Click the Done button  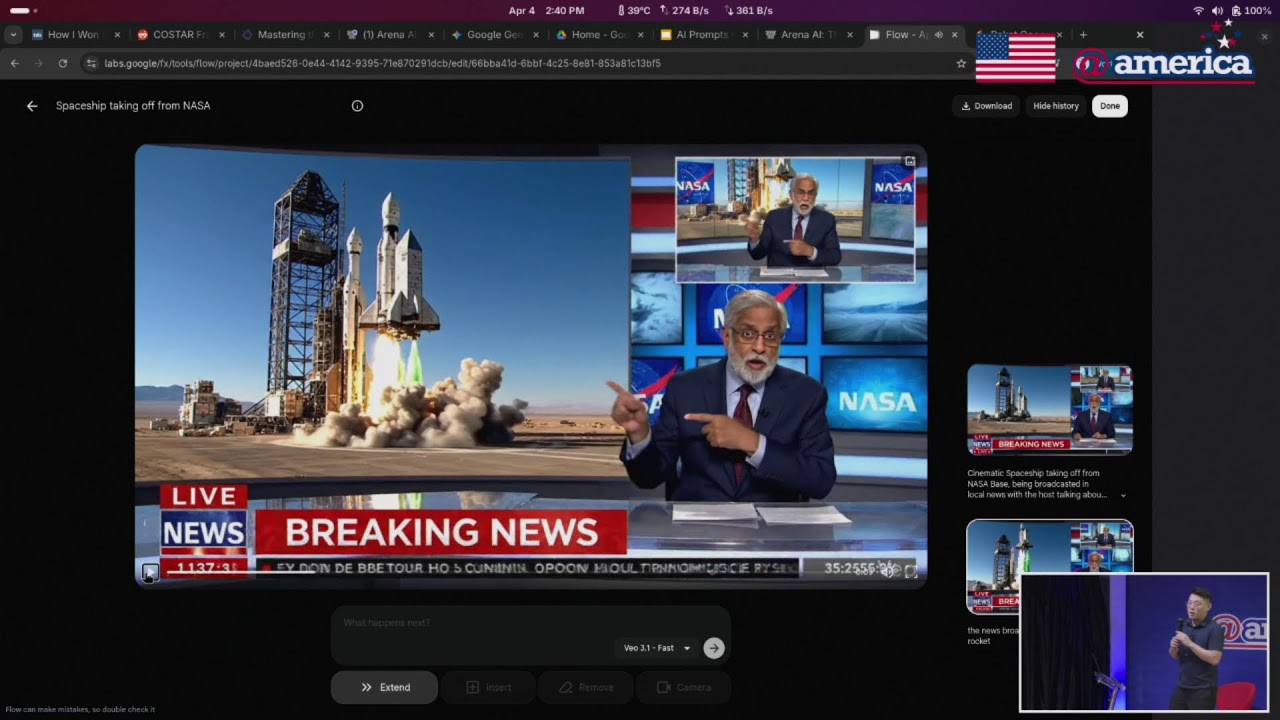tap(1110, 106)
